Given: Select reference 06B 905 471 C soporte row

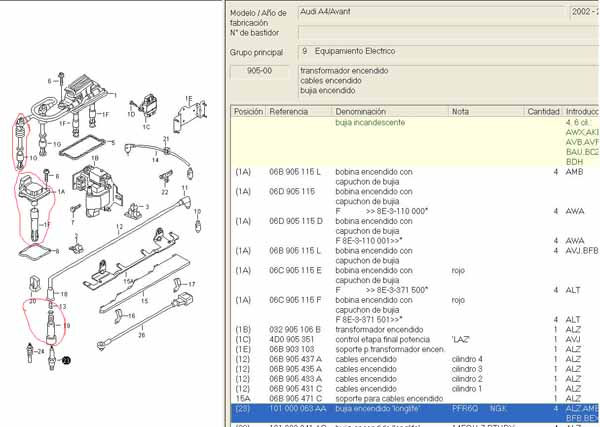Looking at the screenshot, I should [415, 399].
